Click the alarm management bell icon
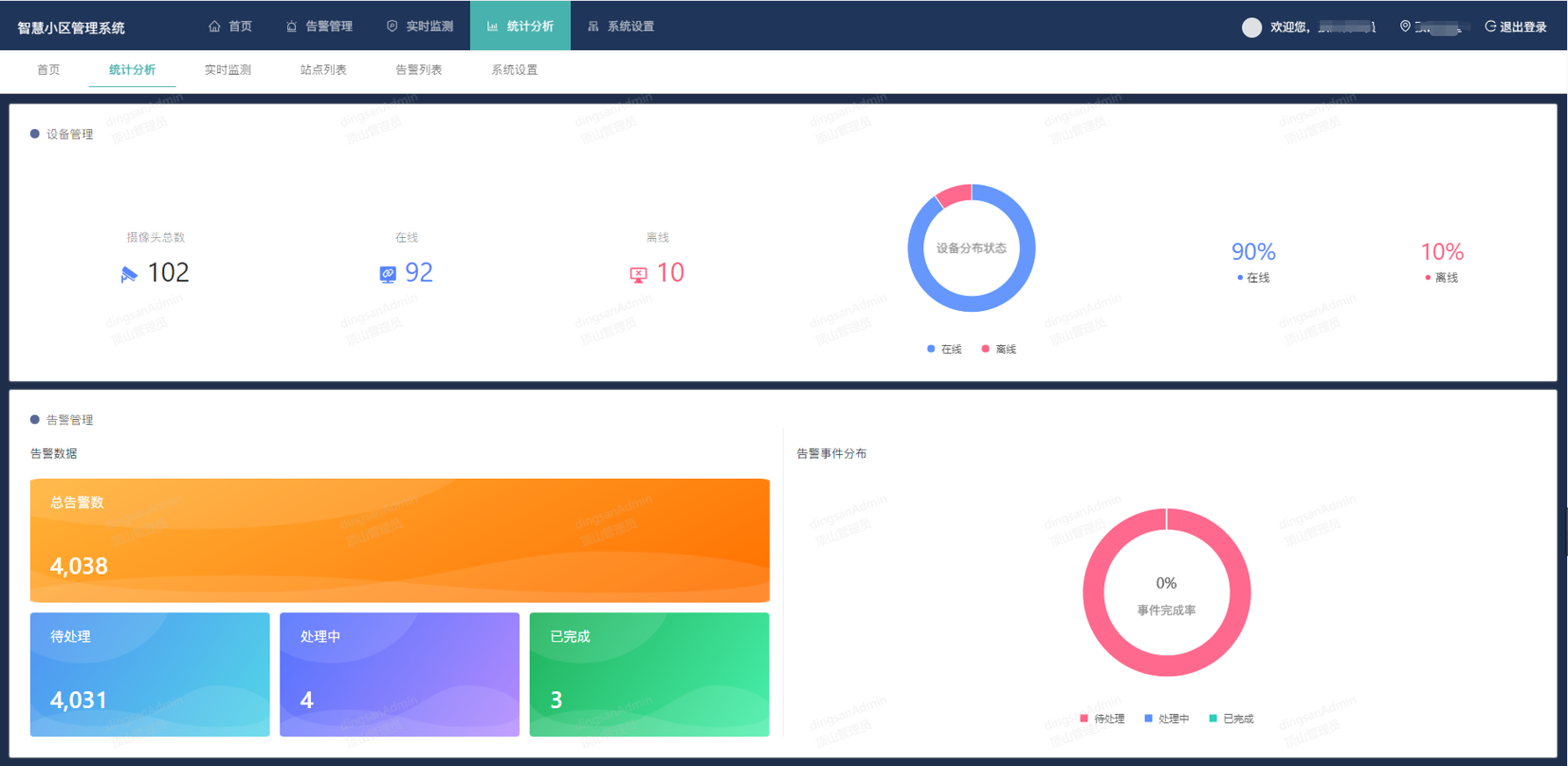The image size is (1568, 766). (292, 27)
